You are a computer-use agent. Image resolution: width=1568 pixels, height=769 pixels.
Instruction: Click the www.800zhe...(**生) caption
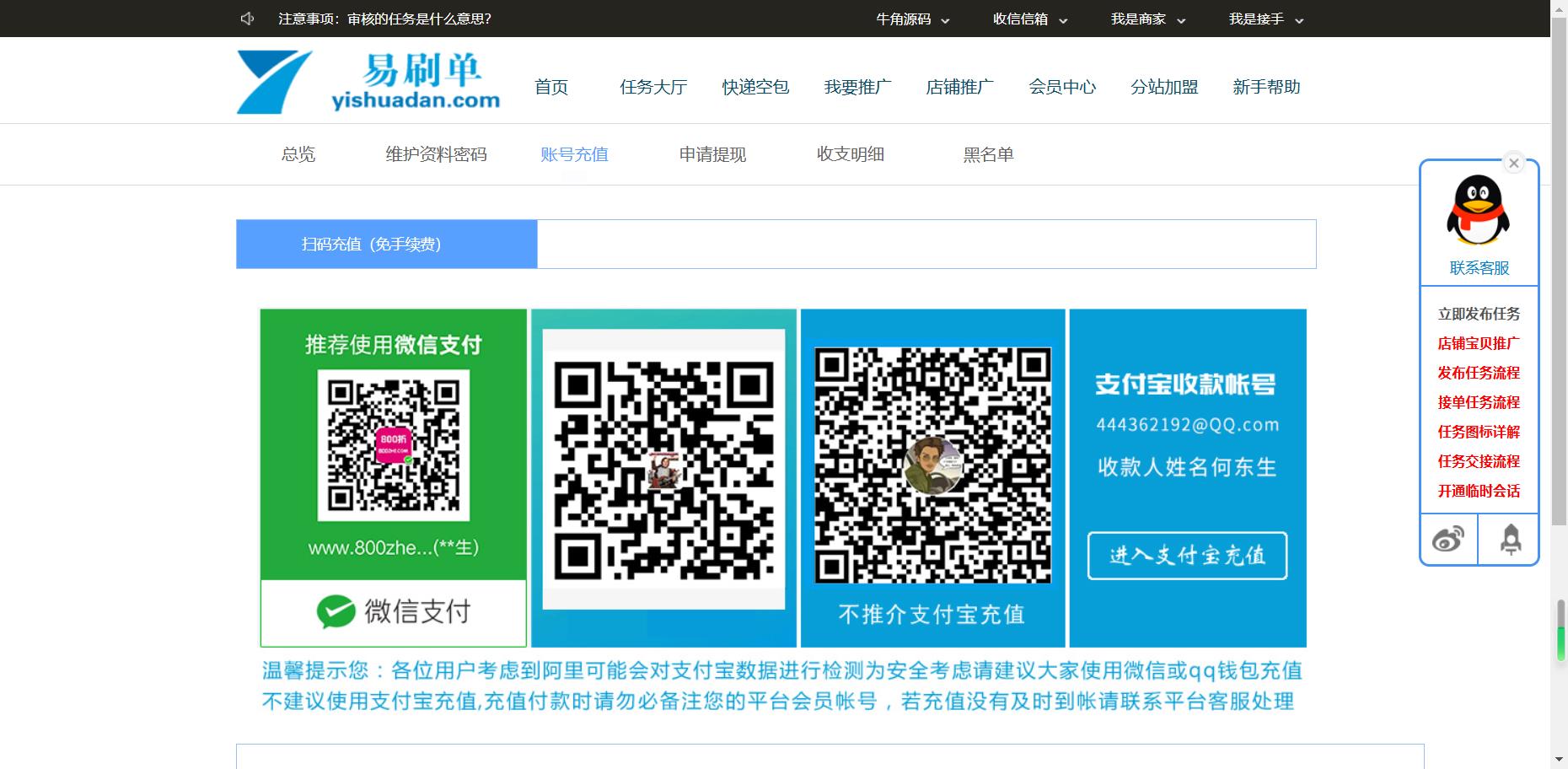click(393, 548)
